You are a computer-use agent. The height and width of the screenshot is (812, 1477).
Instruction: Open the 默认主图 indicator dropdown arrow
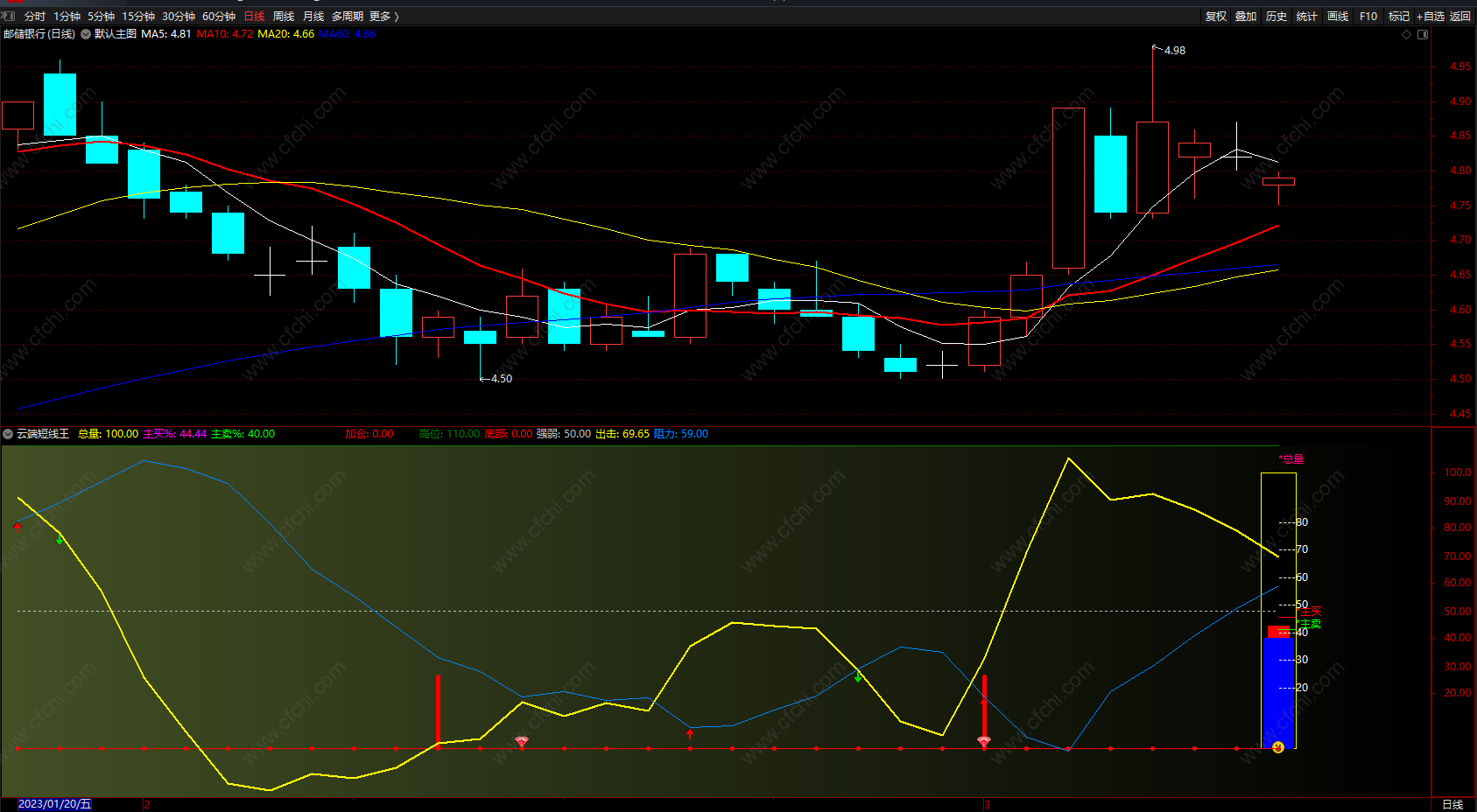coord(86,34)
